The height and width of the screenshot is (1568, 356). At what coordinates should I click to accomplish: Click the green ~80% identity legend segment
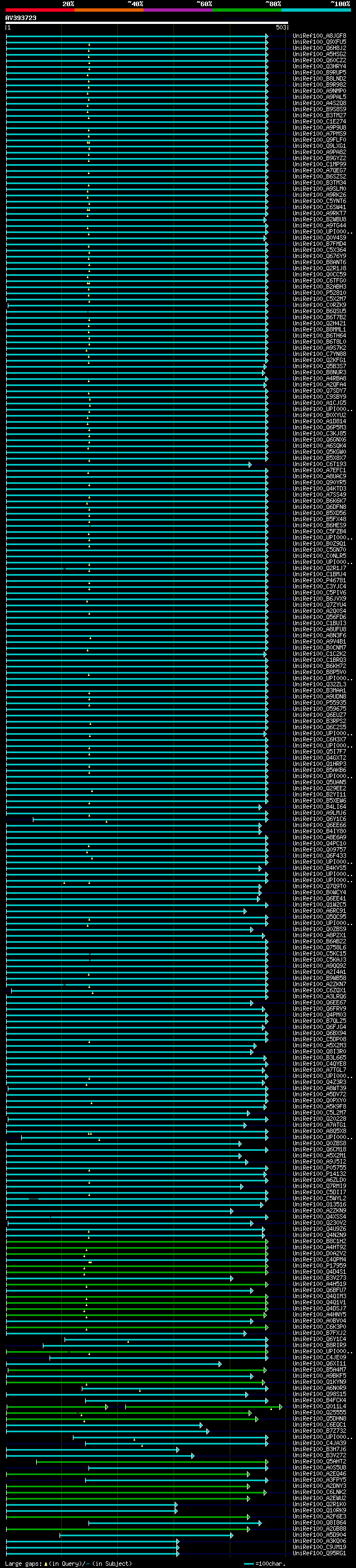(x=247, y=11)
